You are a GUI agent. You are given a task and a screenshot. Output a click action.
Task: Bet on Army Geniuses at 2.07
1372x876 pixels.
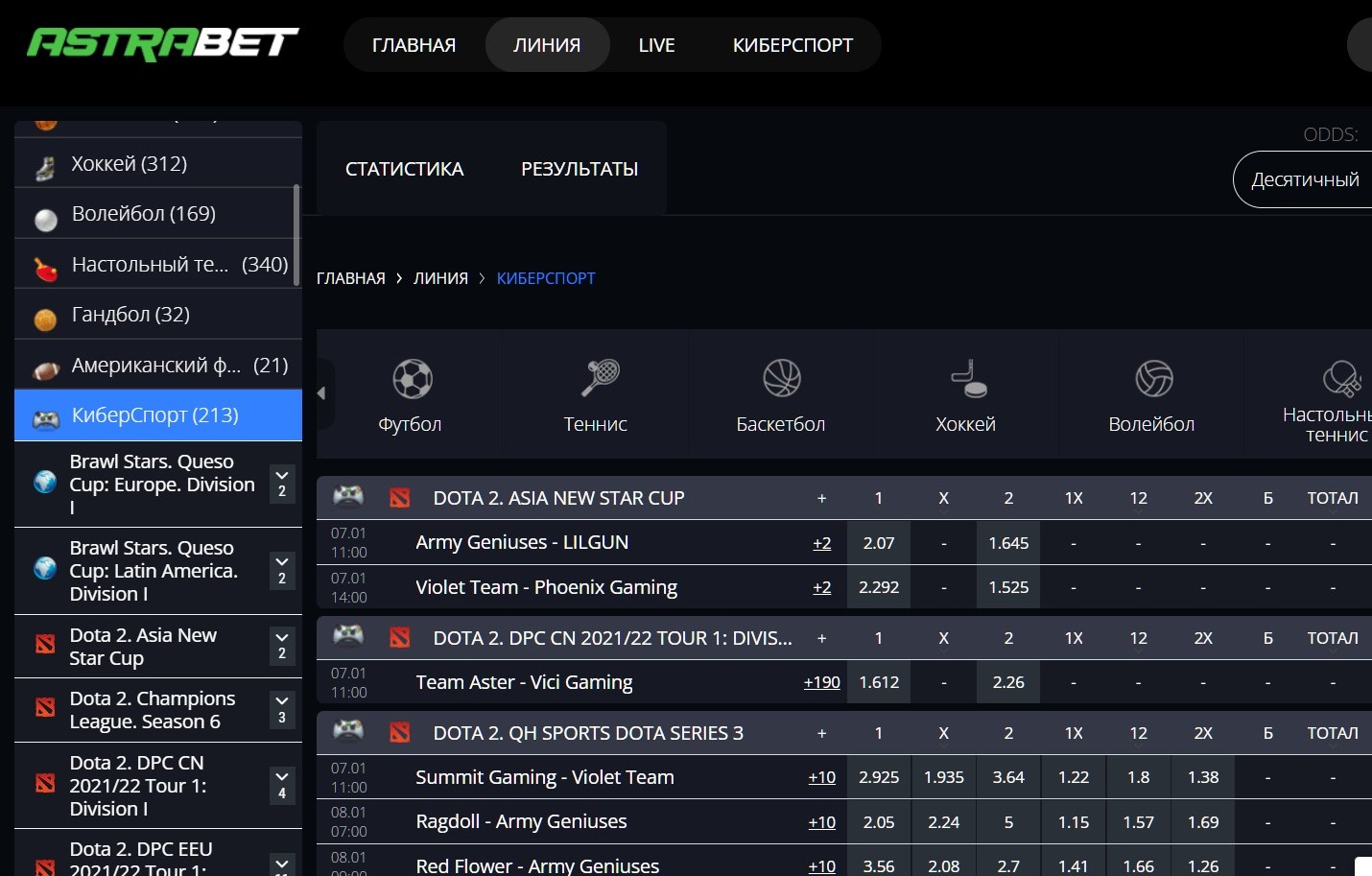[879, 543]
